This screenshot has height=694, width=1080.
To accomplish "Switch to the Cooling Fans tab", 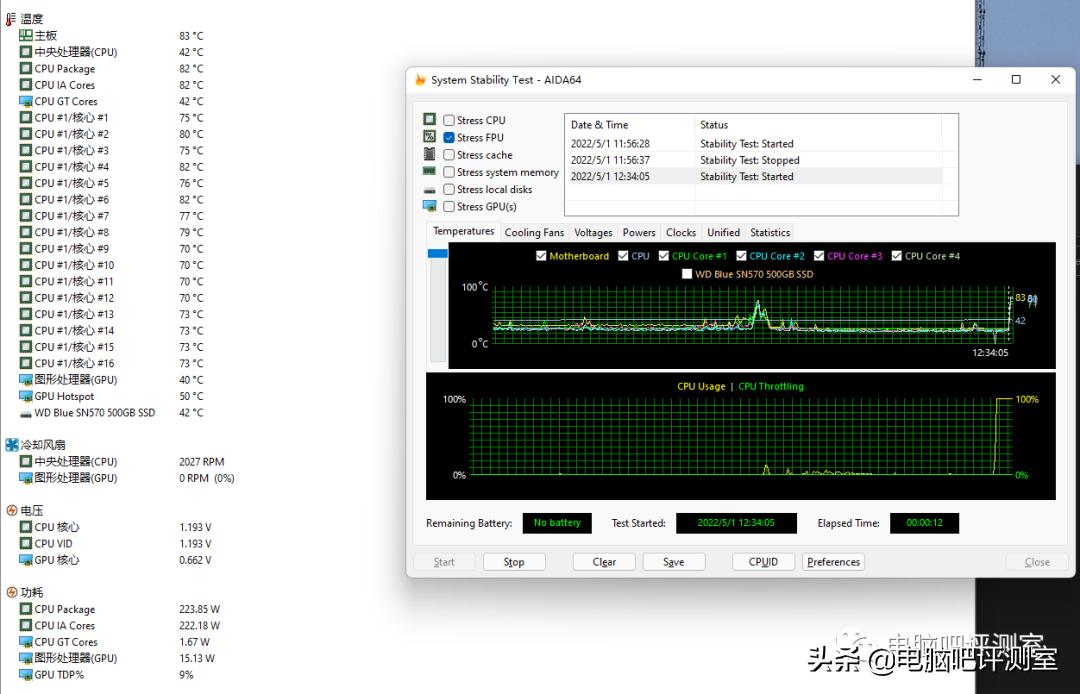I will tap(534, 232).
